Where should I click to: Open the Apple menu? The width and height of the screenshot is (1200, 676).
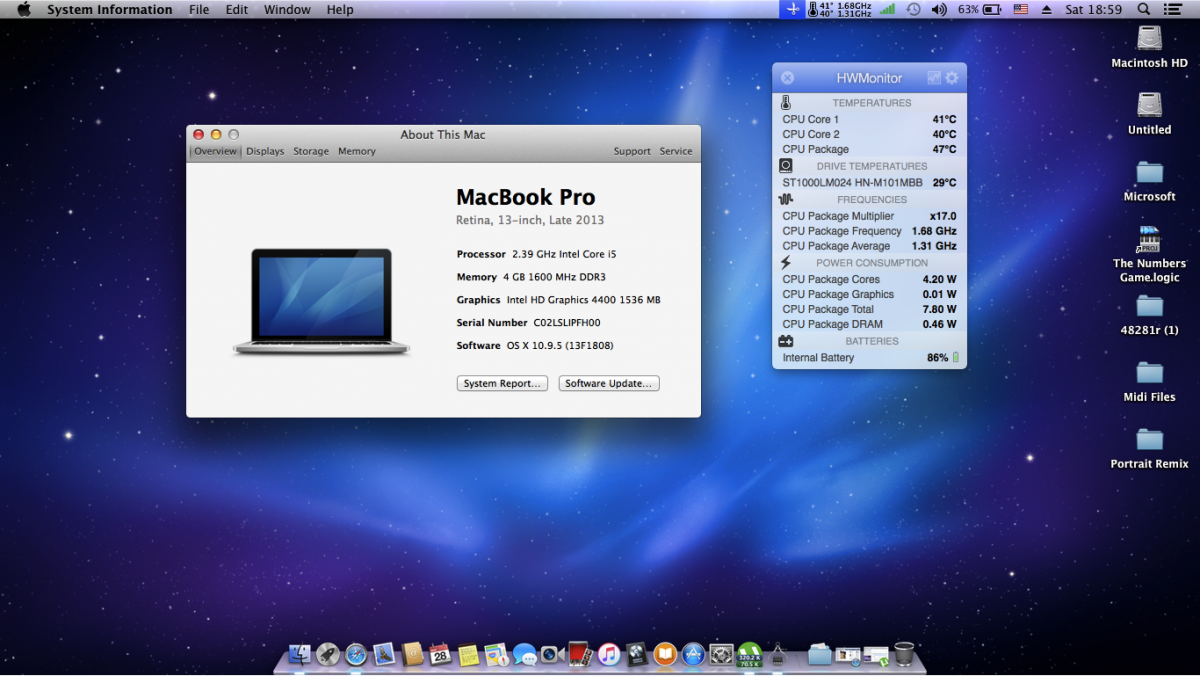click(24, 9)
